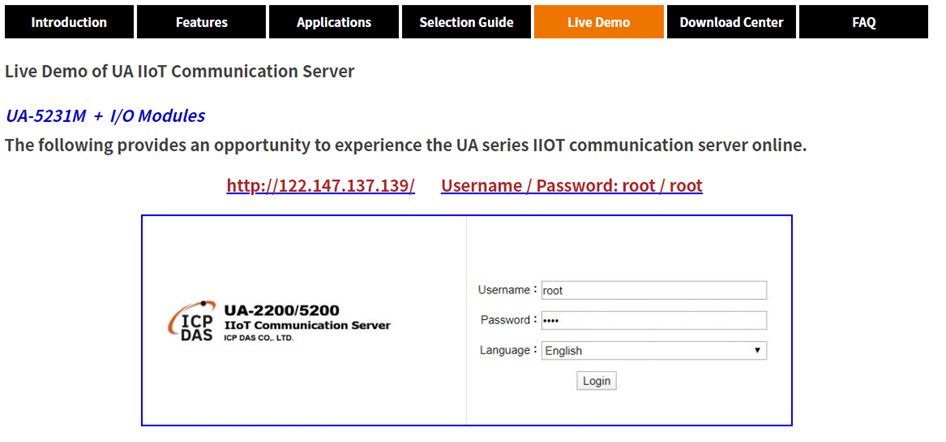
Task: Go to the Applications tab
Action: (x=334, y=22)
